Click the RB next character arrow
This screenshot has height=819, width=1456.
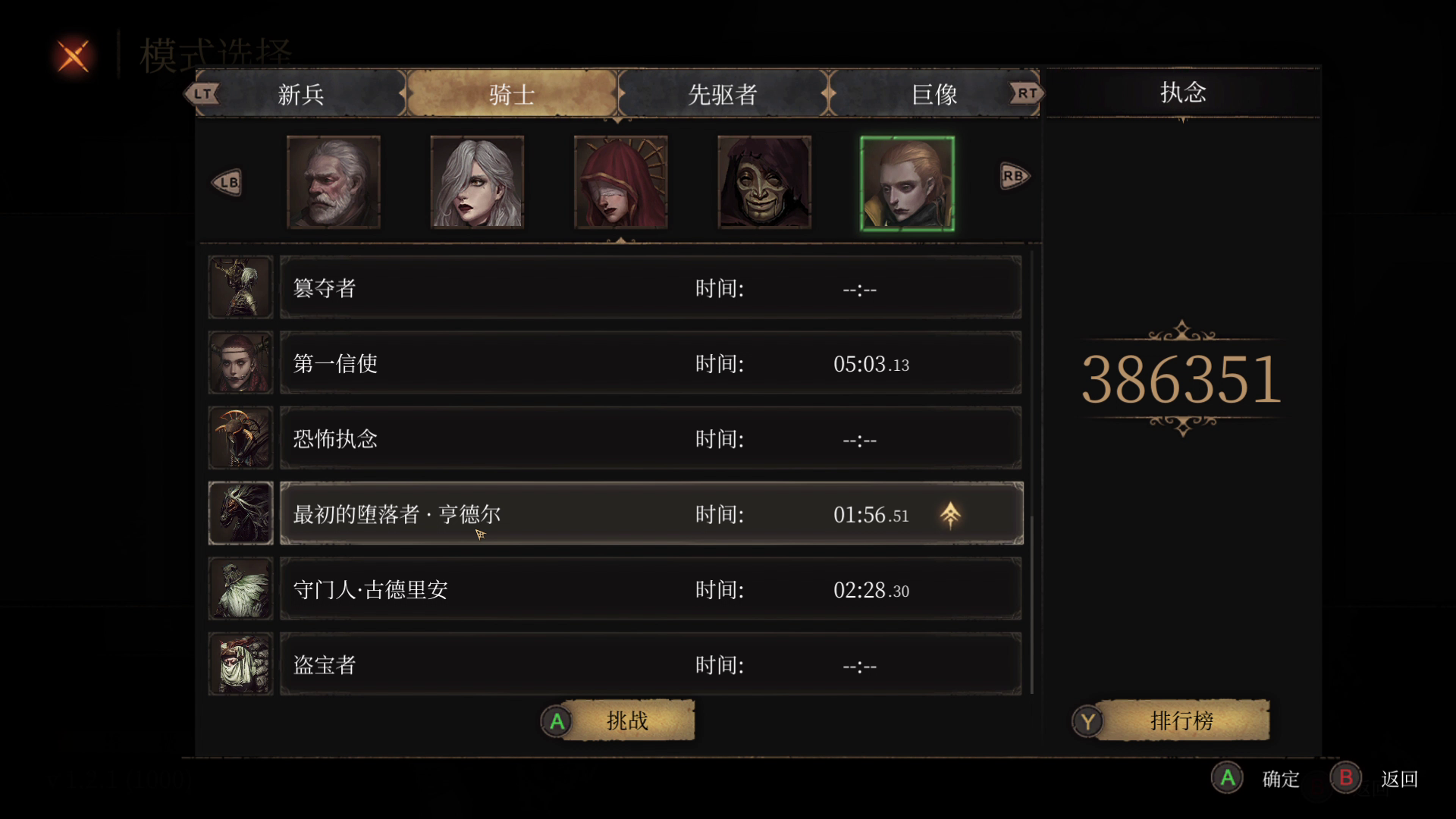point(1015,176)
